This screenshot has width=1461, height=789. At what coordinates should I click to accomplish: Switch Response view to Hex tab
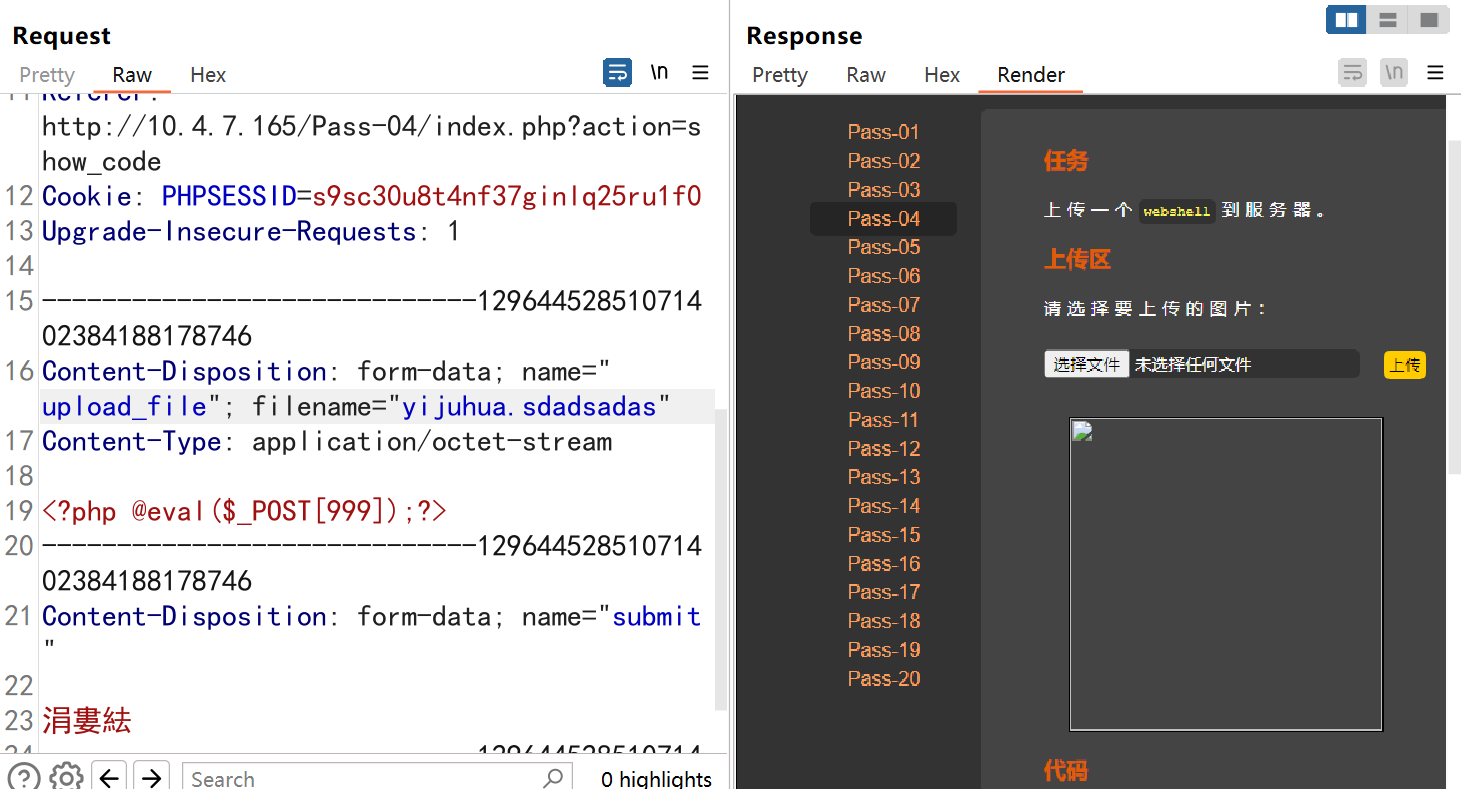point(942,75)
